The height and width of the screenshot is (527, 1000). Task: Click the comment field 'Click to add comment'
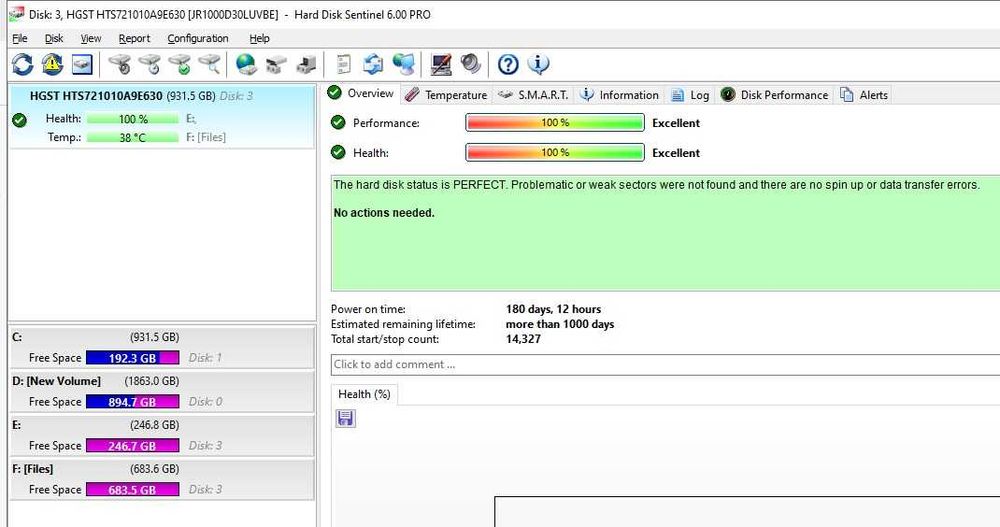coord(665,364)
